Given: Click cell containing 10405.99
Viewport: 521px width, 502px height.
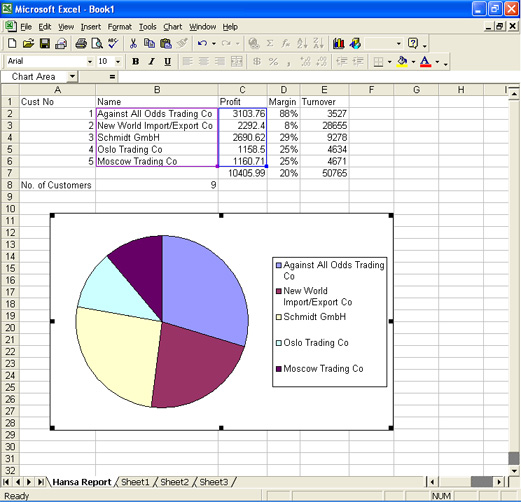Looking at the screenshot, I should tap(243, 173).
